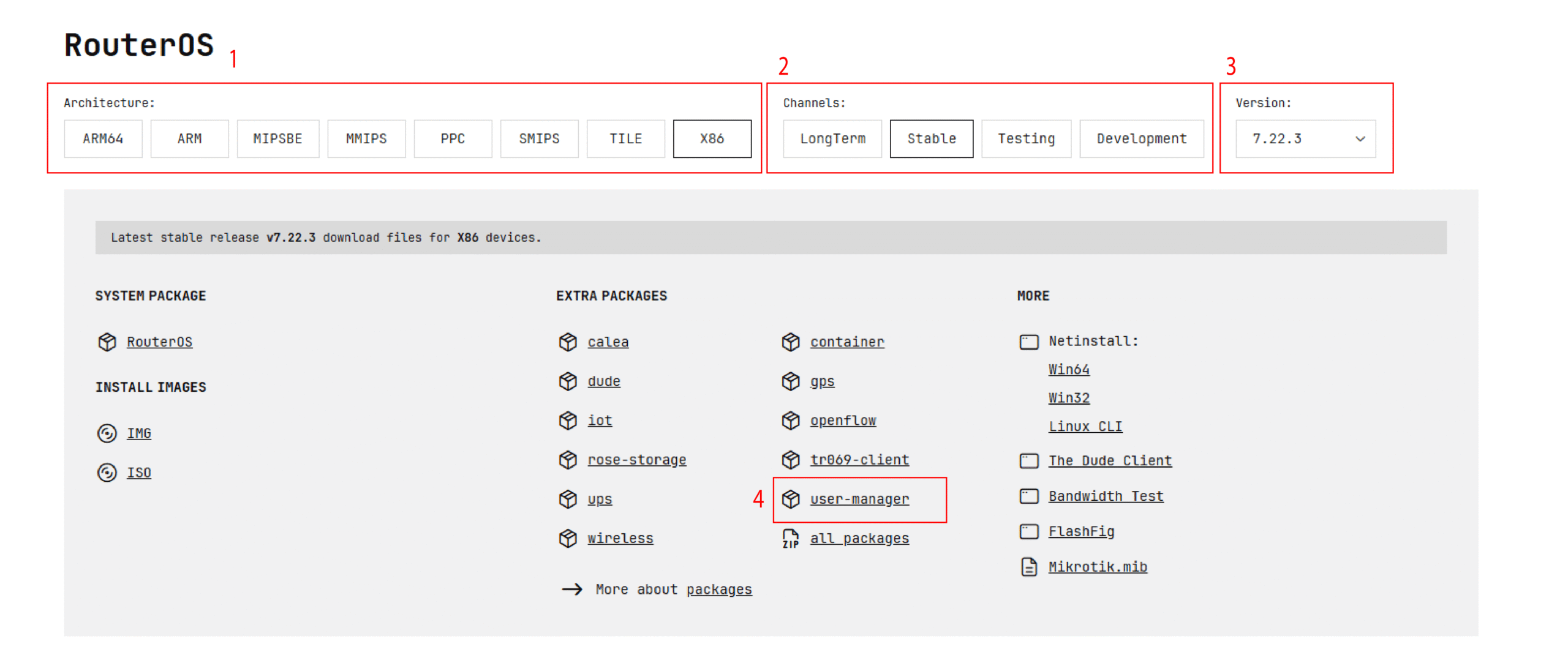
Task: Click the user-manager package icon
Action: [791, 499]
